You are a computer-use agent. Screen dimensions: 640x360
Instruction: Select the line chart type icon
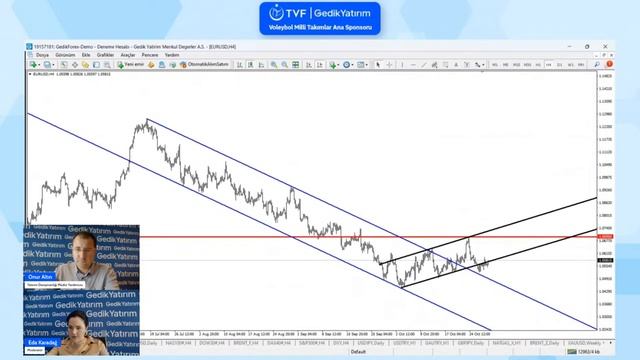coord(261,64)
